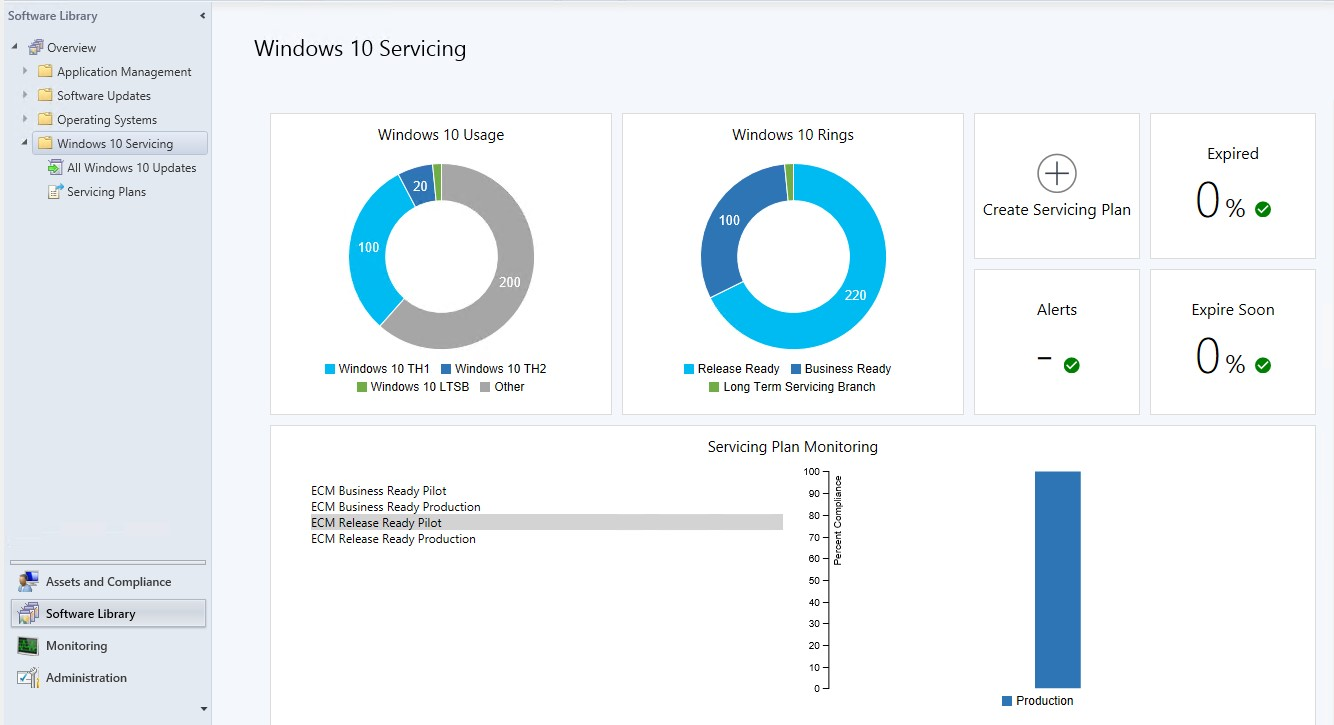This screenshot has height=725, width=1334.
Task: Click the Administration workspace icon
Action: click(x=28, y=678)
